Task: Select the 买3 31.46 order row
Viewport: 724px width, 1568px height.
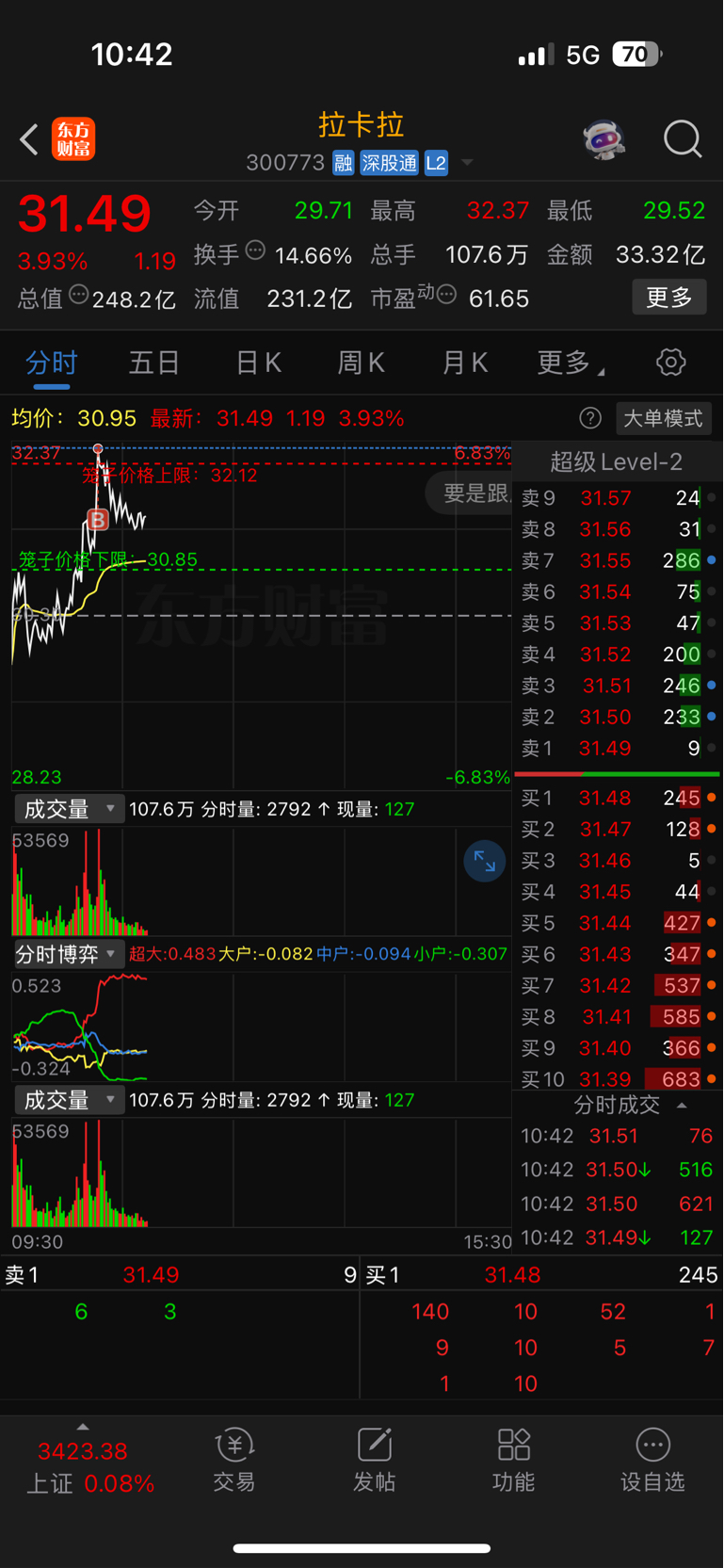Action: 618,861
